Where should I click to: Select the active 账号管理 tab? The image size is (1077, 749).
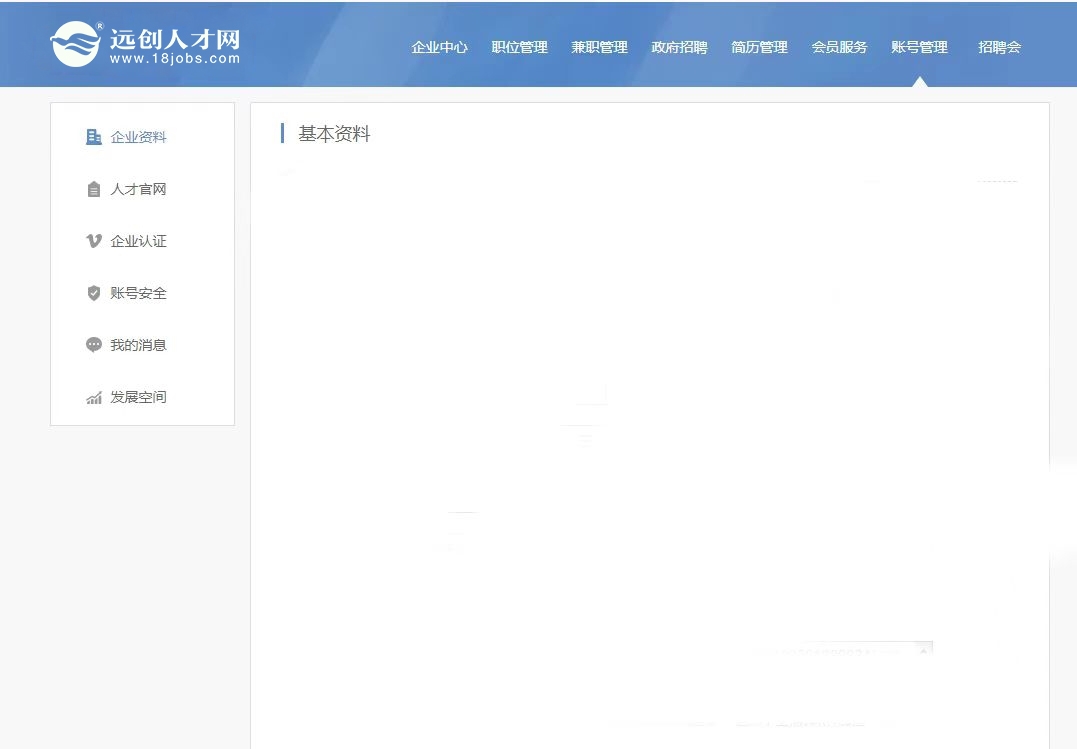(919, 47)
